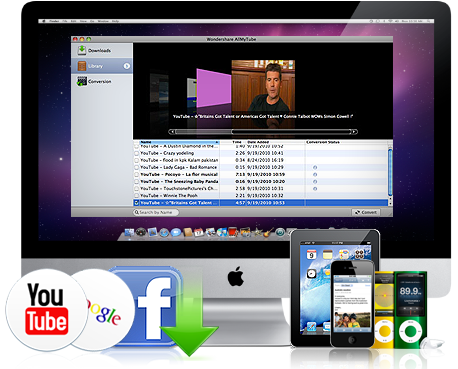Sort list by Time column header
The width and height of the screenshot is (458, 369).
(233, 142)
